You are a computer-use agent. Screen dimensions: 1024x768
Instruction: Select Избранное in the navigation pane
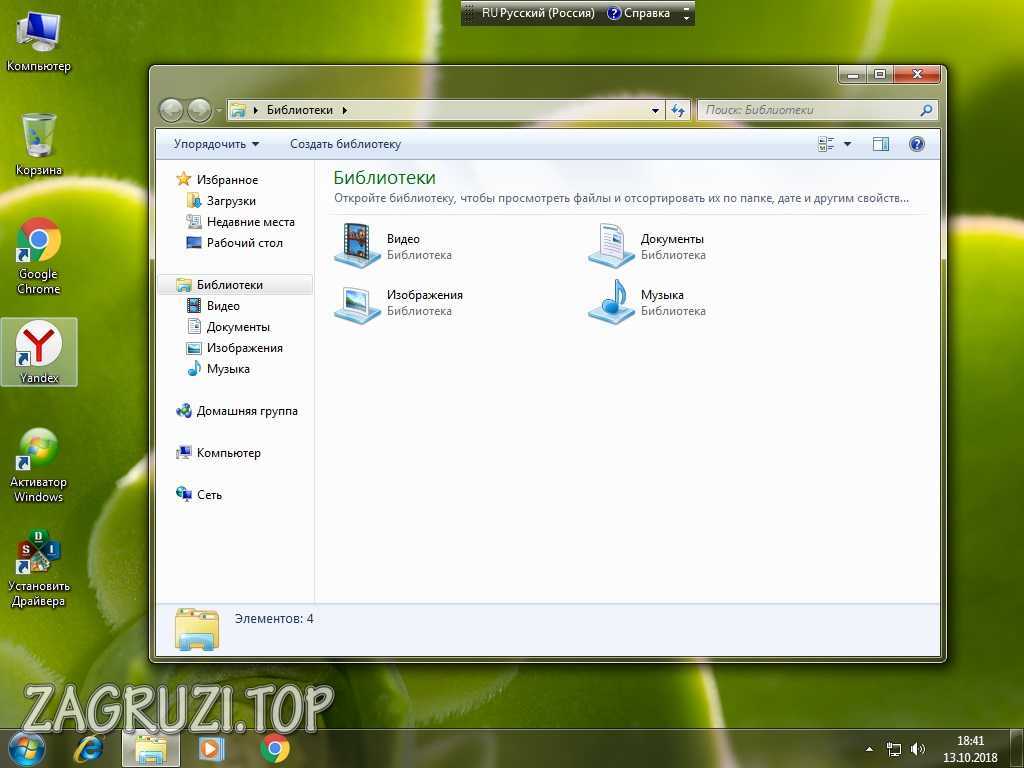[227, 180]
